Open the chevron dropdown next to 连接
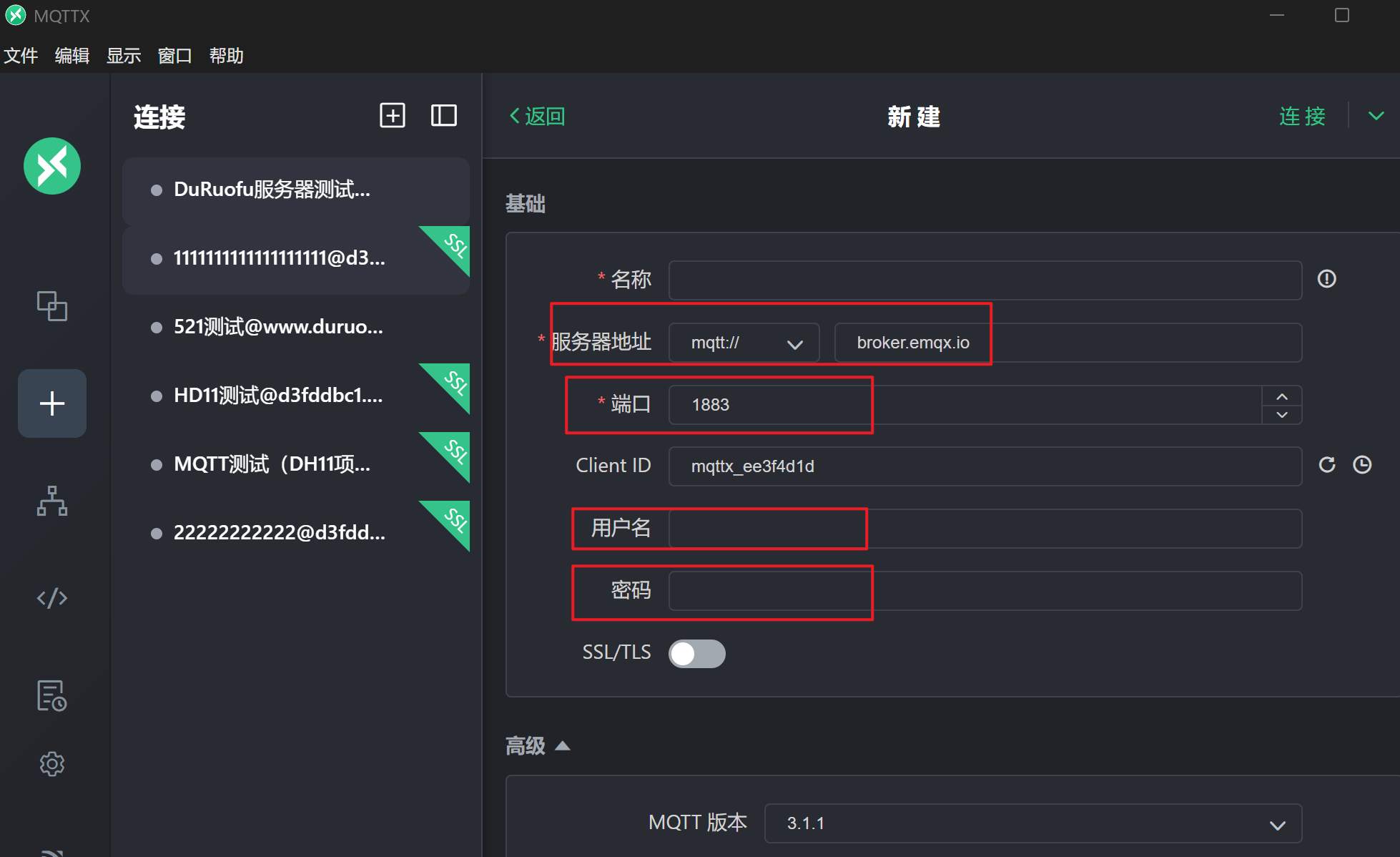1400x857 pixels. 1376,116
